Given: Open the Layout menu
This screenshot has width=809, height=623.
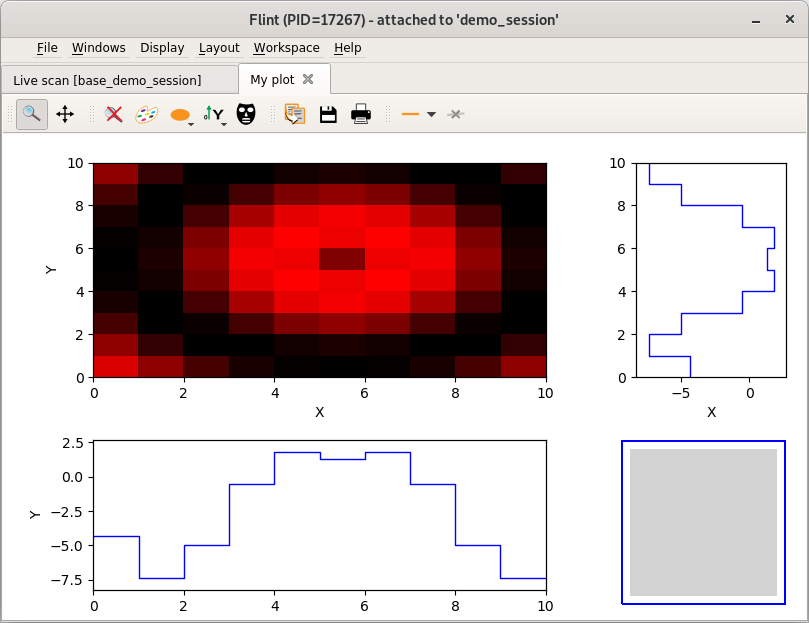Looking at the screenshot, I should [x=219, y=47].
